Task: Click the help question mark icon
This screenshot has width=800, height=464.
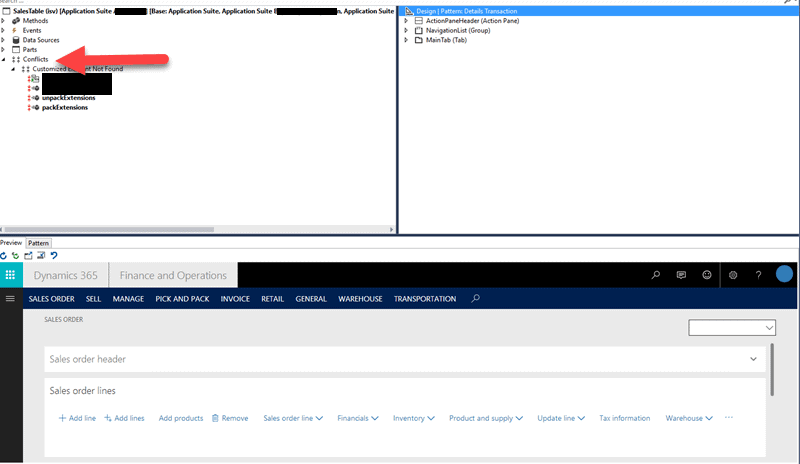Action: (x=759, y=275)
